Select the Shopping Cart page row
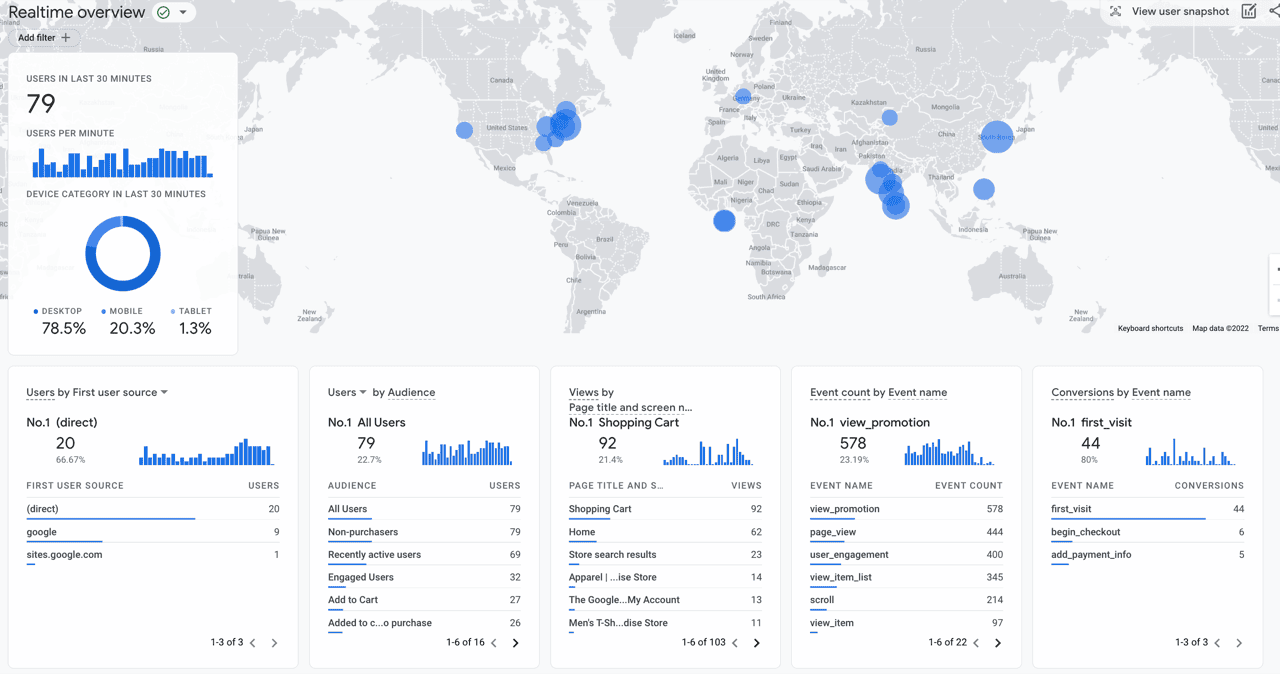This screenshot has height=674, width=1280. 665,509
